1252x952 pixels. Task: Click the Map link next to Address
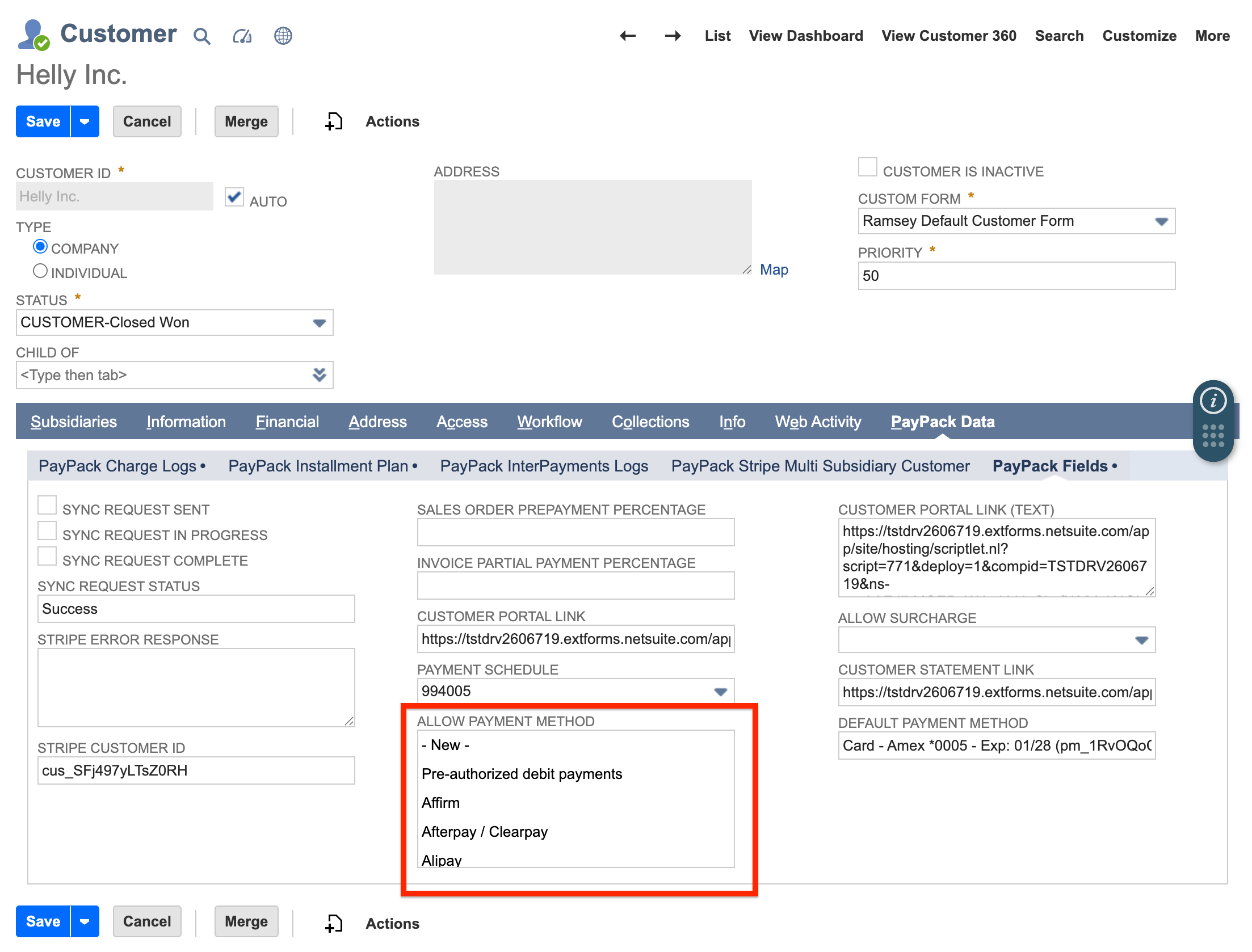coord(774,269)
